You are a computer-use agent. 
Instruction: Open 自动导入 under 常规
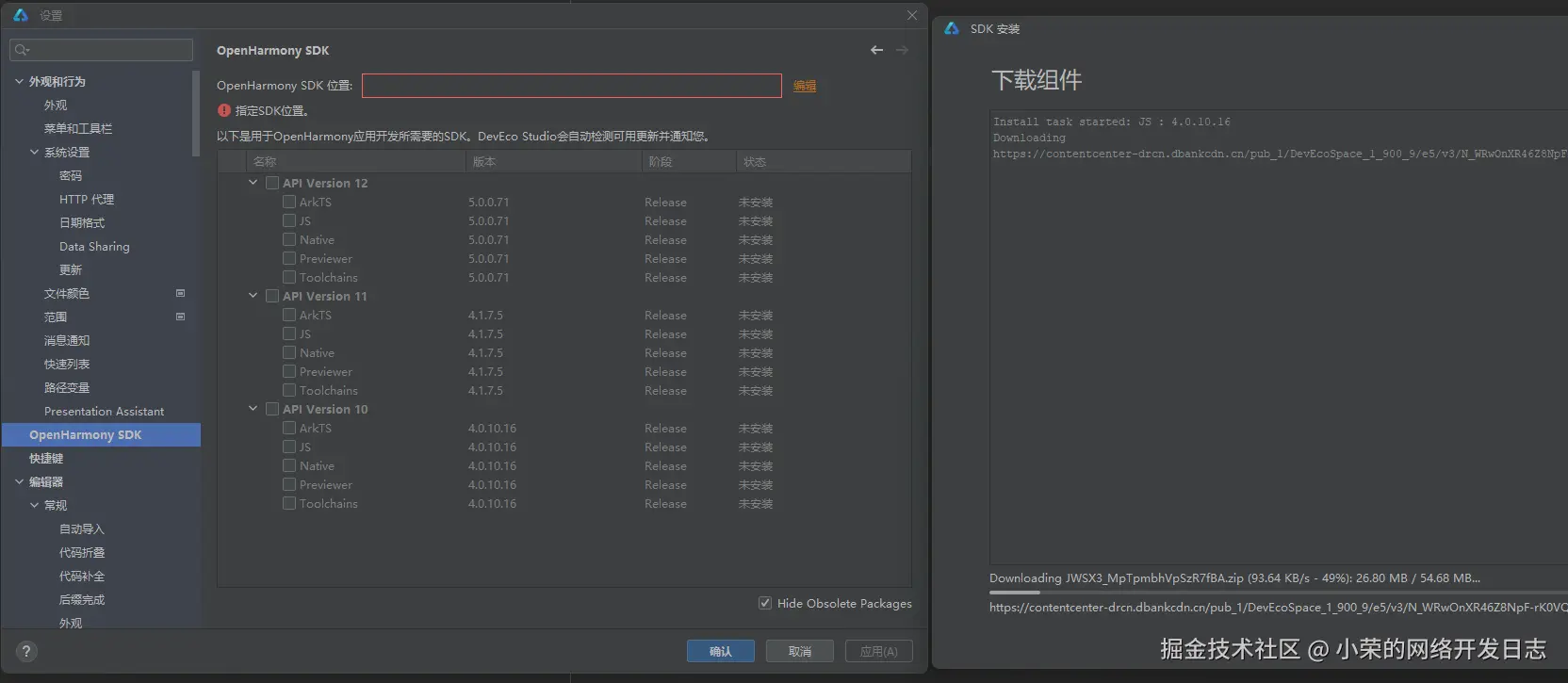(82, 529)
